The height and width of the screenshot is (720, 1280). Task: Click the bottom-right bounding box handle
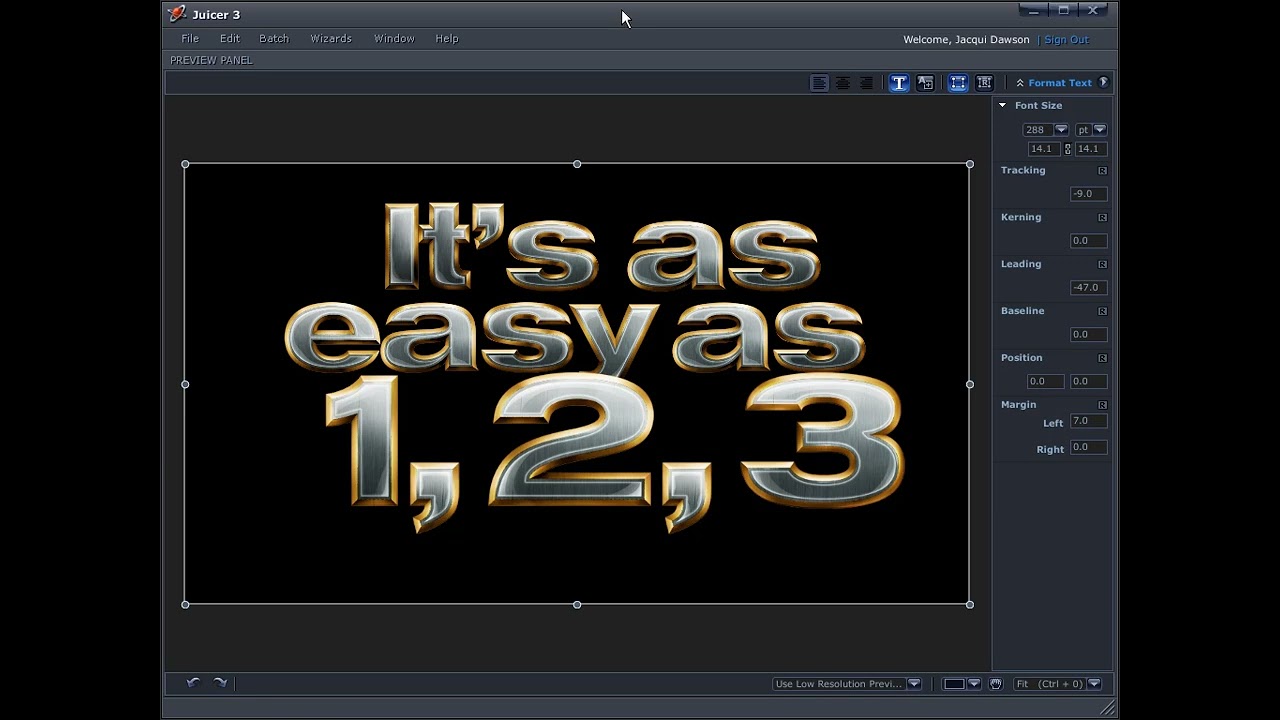pyautogui.click(x=970, y=604)
